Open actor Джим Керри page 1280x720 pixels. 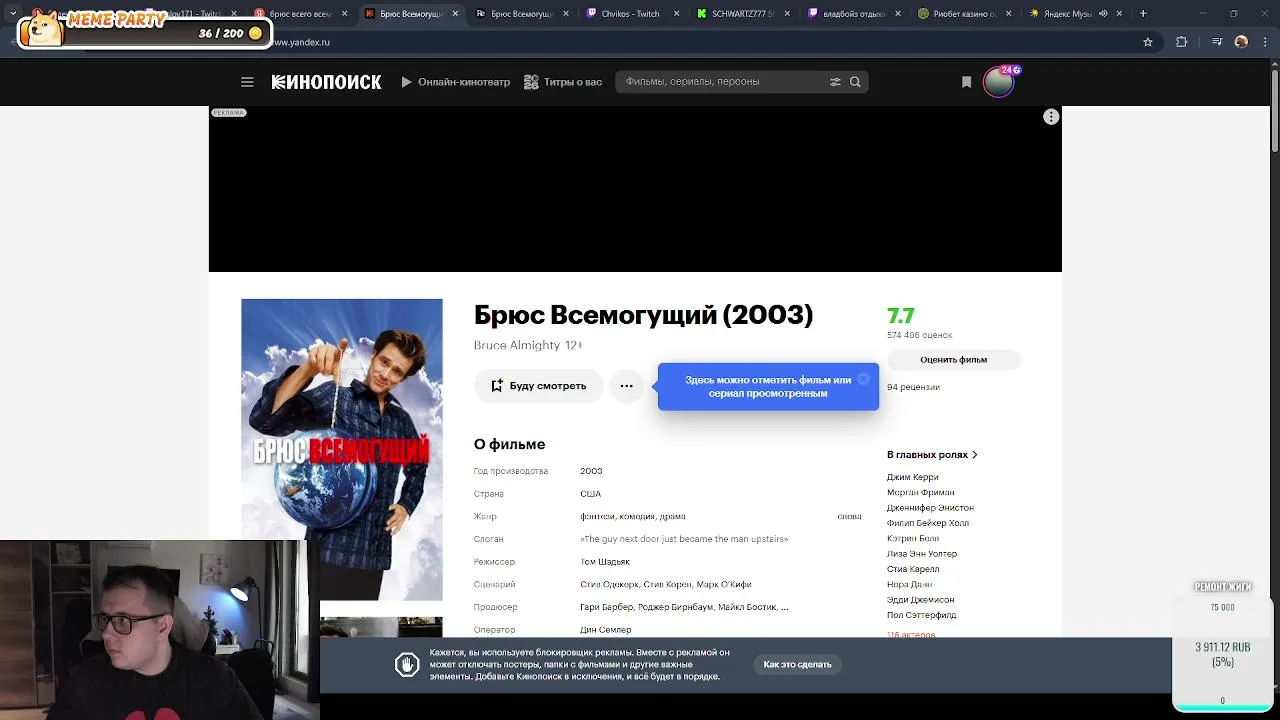pyautogui.click(x=912, y=477)
